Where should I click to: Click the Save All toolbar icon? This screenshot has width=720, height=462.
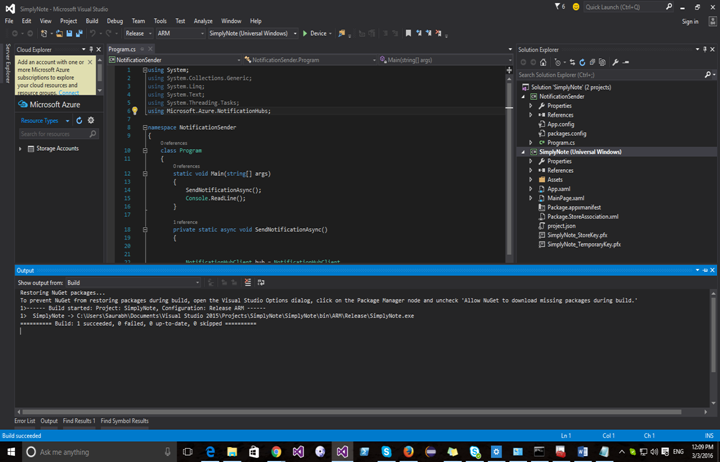point(81,33)
